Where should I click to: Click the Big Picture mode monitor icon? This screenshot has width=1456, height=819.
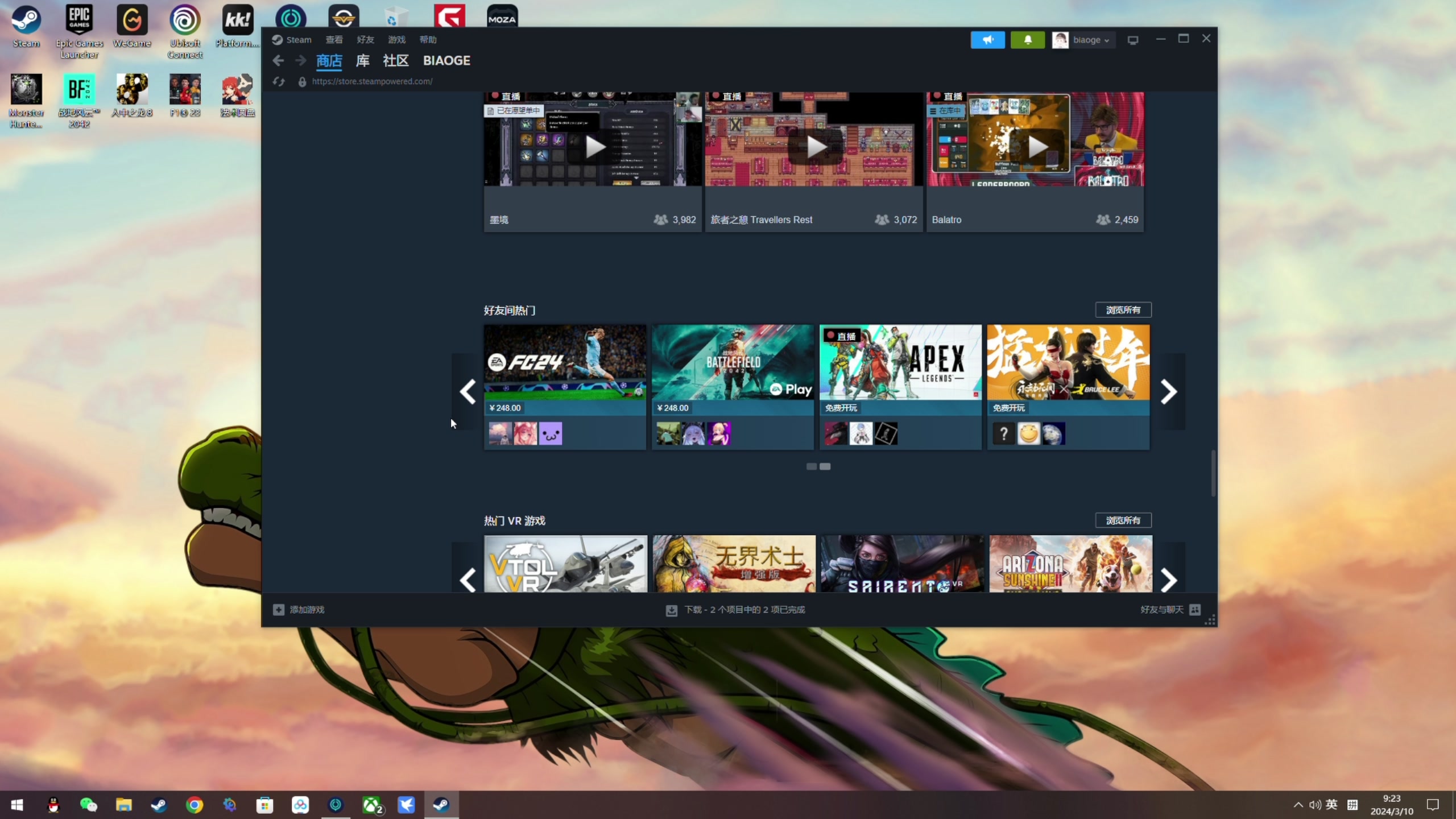1132,40
